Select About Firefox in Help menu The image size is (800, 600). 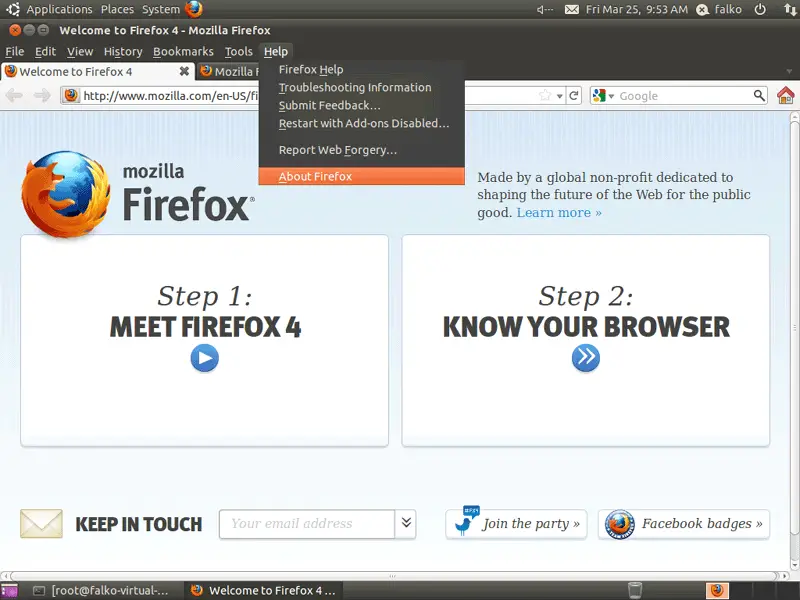coord(362,177)
